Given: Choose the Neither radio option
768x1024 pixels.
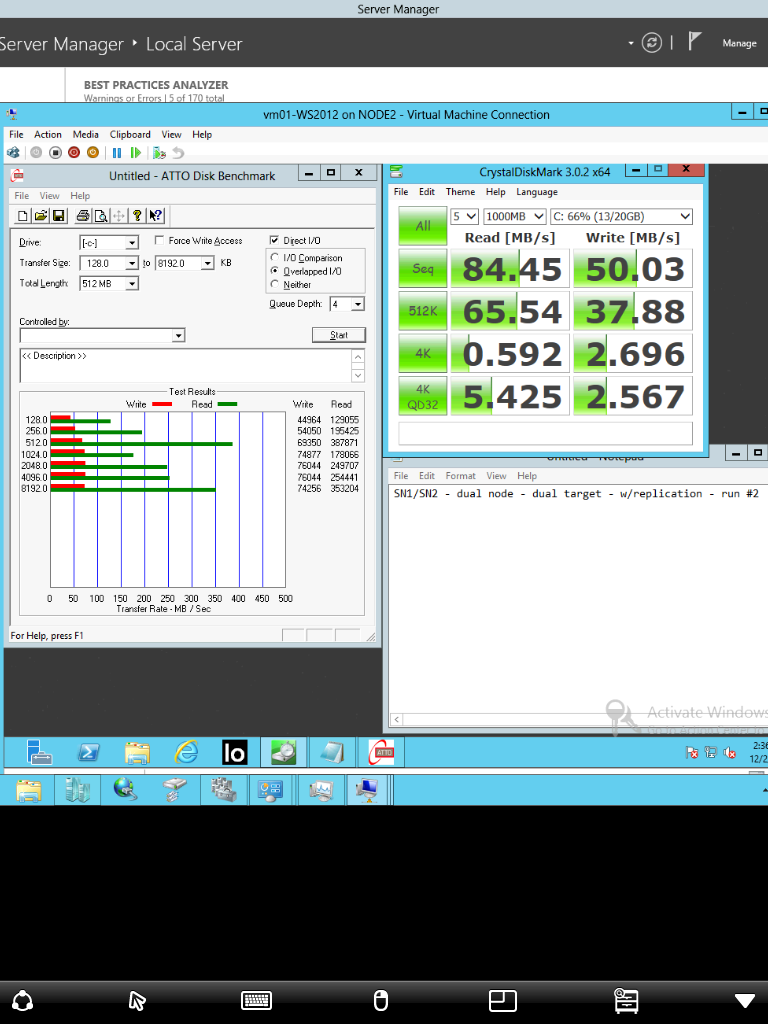Looking at the screenshot, I should [274, 284].
